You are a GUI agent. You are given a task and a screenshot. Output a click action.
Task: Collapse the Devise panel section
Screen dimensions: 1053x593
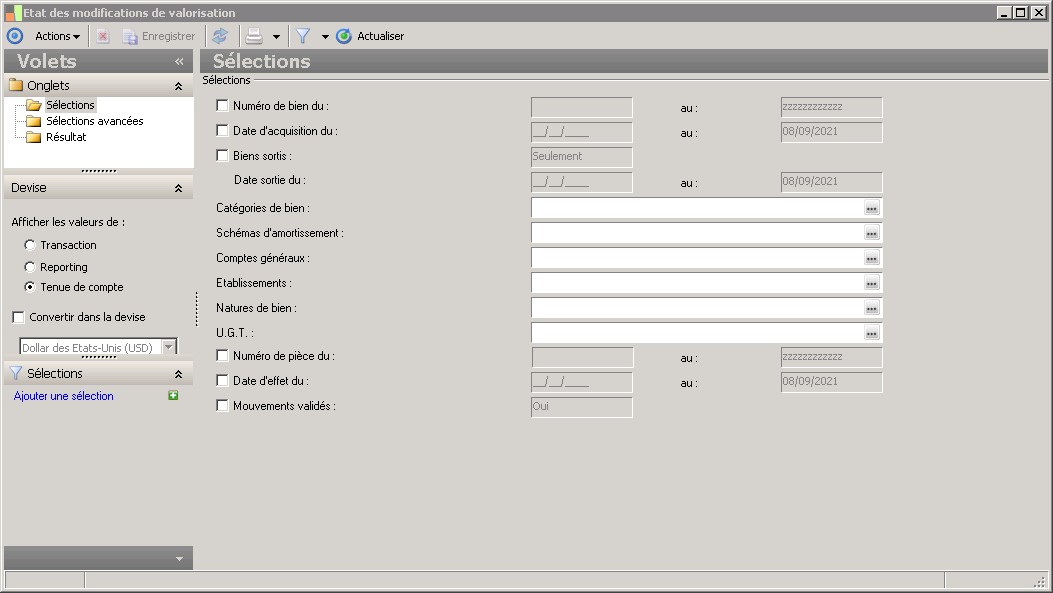[178, 188]
